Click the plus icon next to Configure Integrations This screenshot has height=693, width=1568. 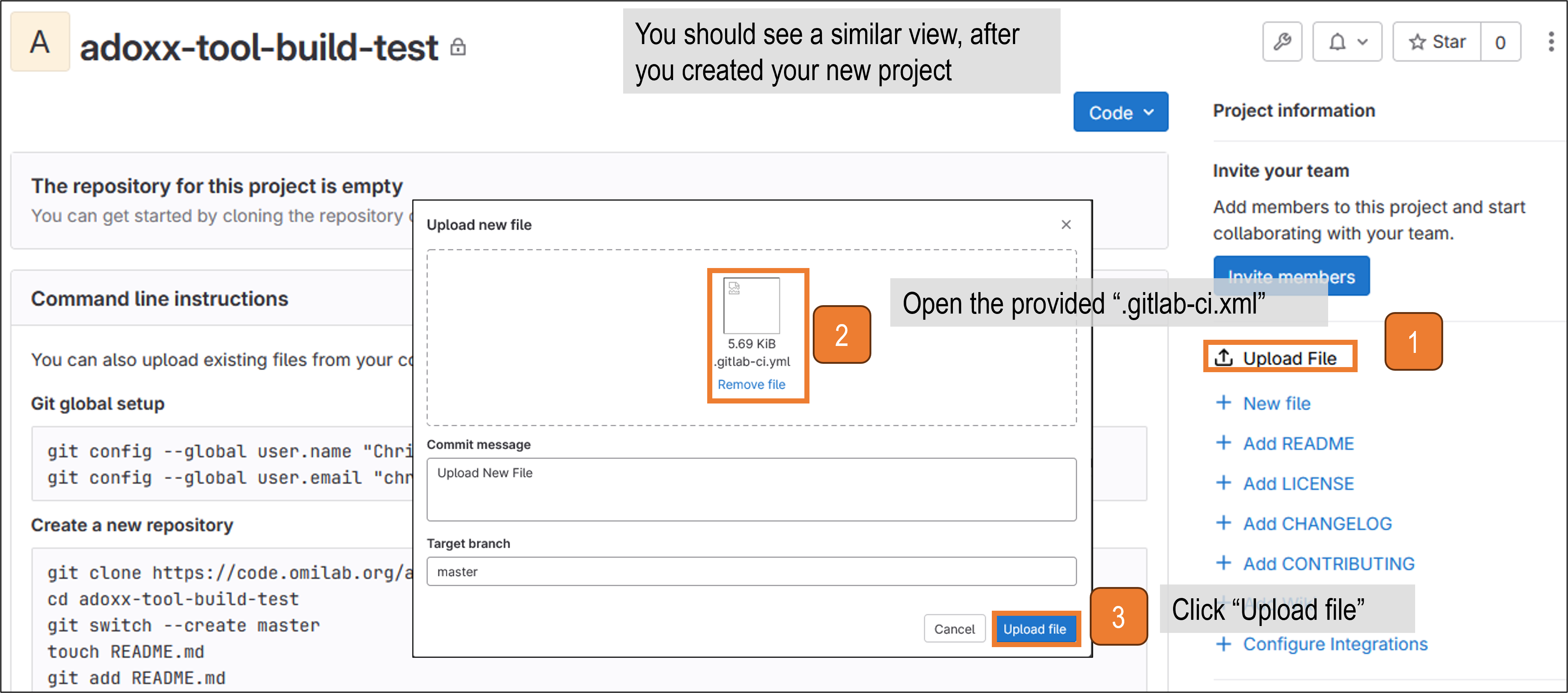(1223, 644)
